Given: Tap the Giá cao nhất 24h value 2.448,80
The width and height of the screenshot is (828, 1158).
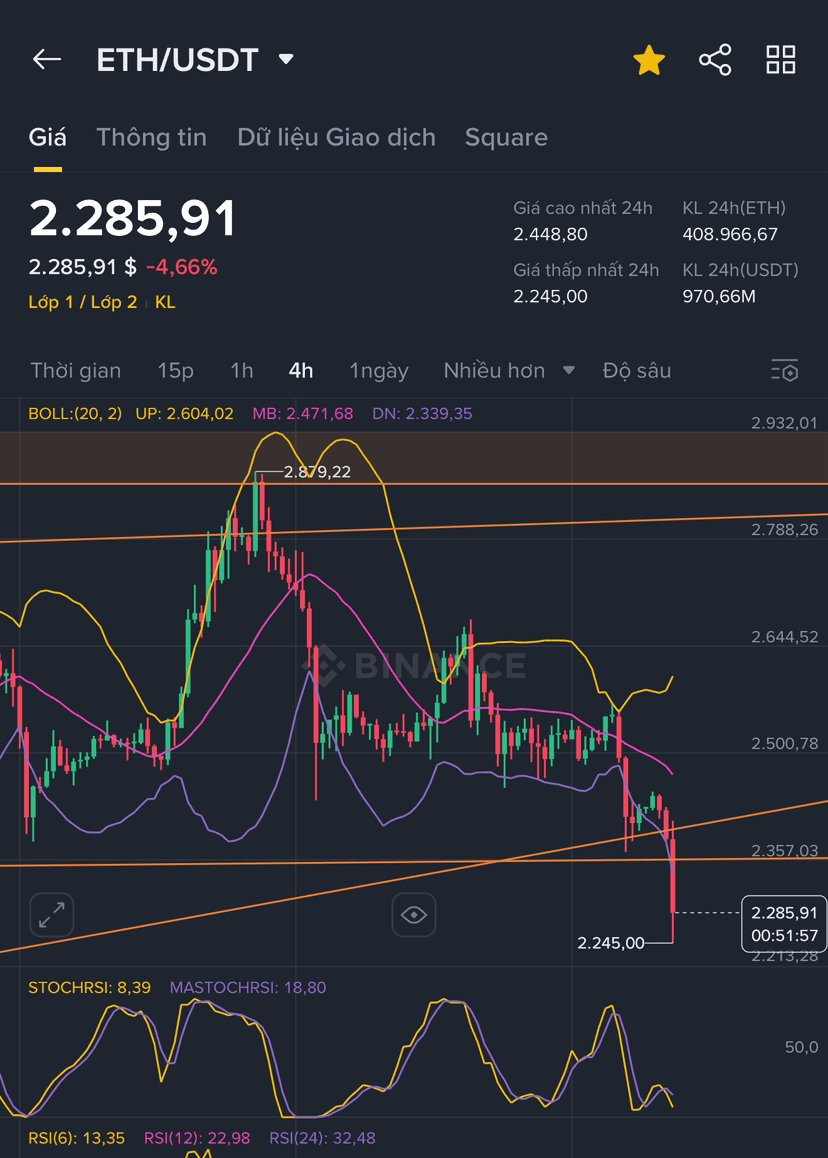Looking at the screenshot, I should (x=550, y=235).
